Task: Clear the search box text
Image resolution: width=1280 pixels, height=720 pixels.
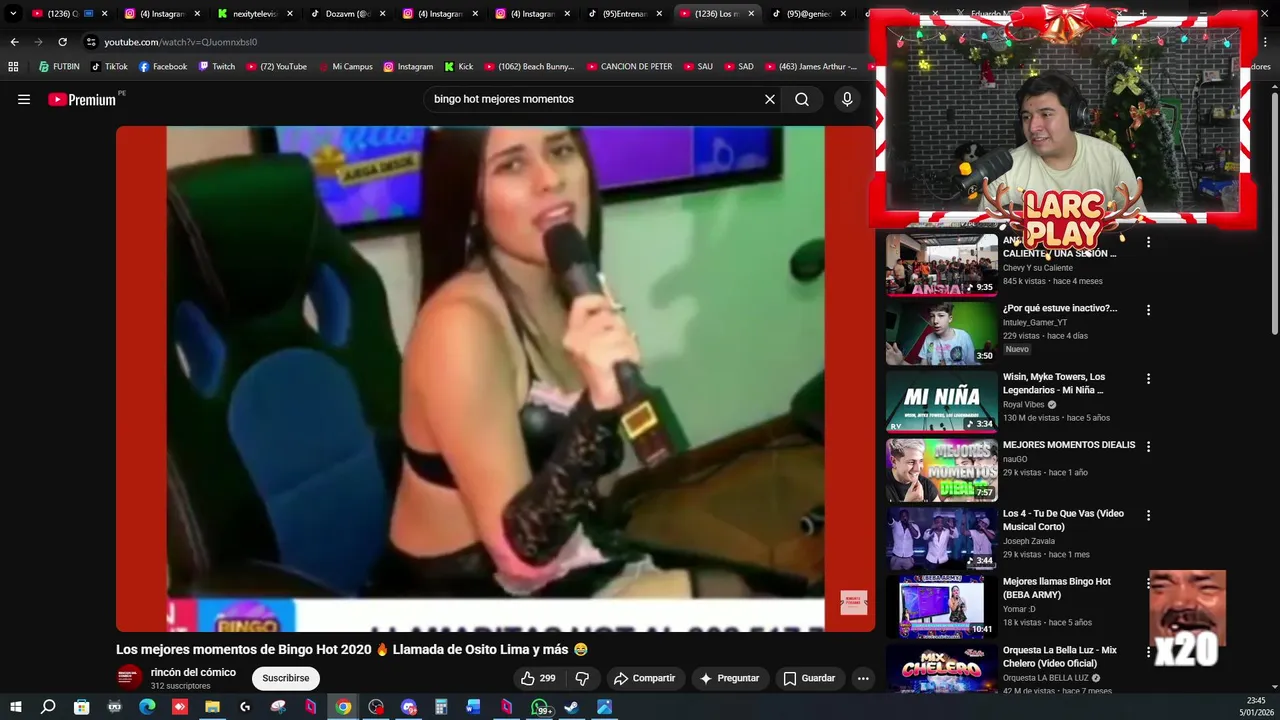Action: pos(770,99)
